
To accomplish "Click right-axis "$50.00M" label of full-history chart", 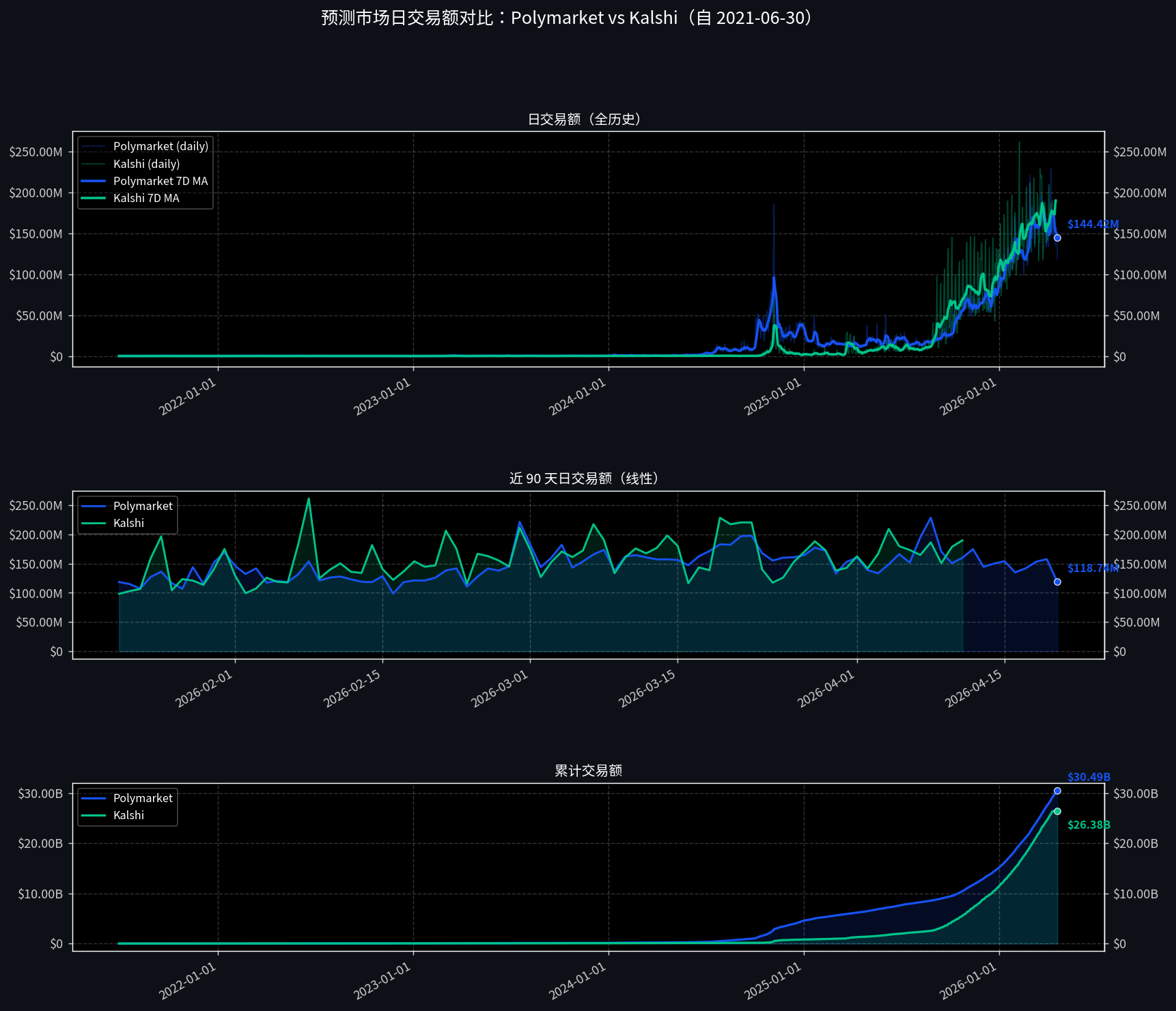I will coord(1136,316).
